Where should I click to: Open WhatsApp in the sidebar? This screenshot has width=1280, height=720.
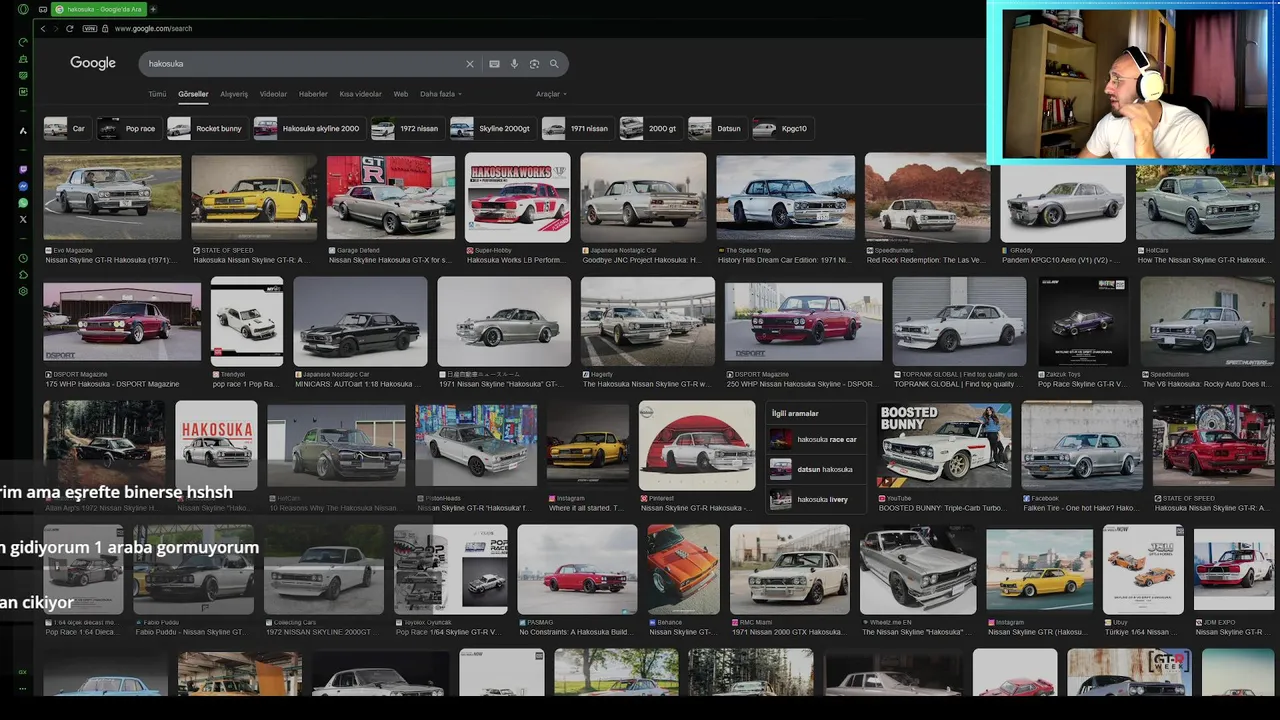[23, 203]
